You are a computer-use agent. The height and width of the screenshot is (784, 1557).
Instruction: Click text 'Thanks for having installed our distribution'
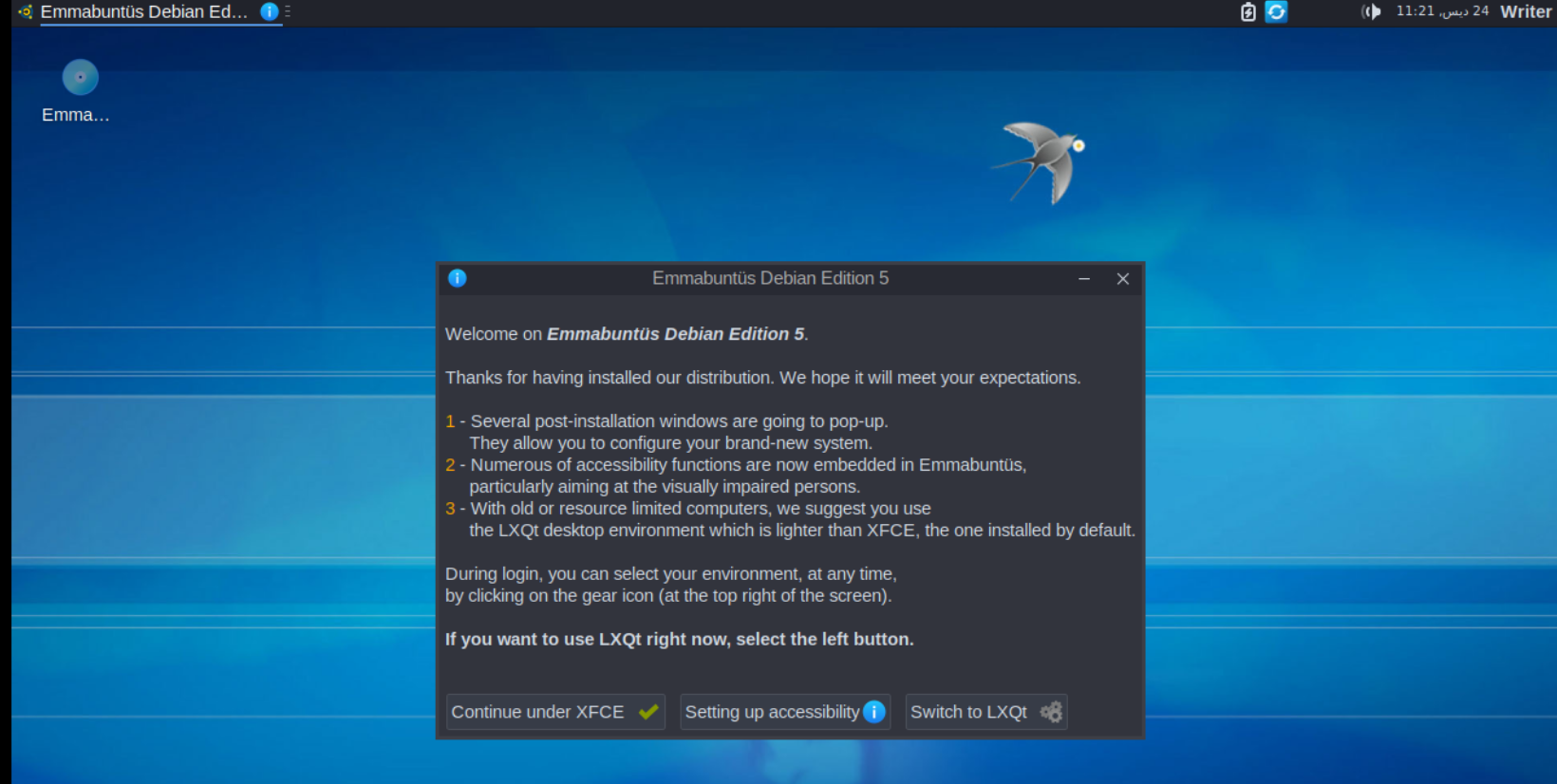[x=610, y=378]
